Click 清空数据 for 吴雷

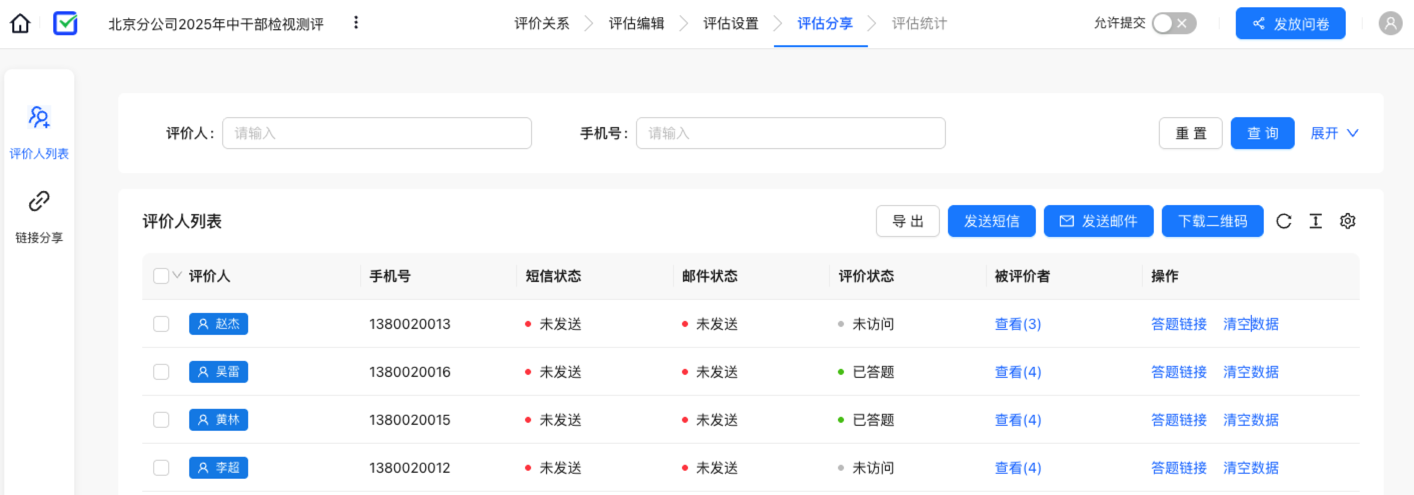(x=1251, y=372)
